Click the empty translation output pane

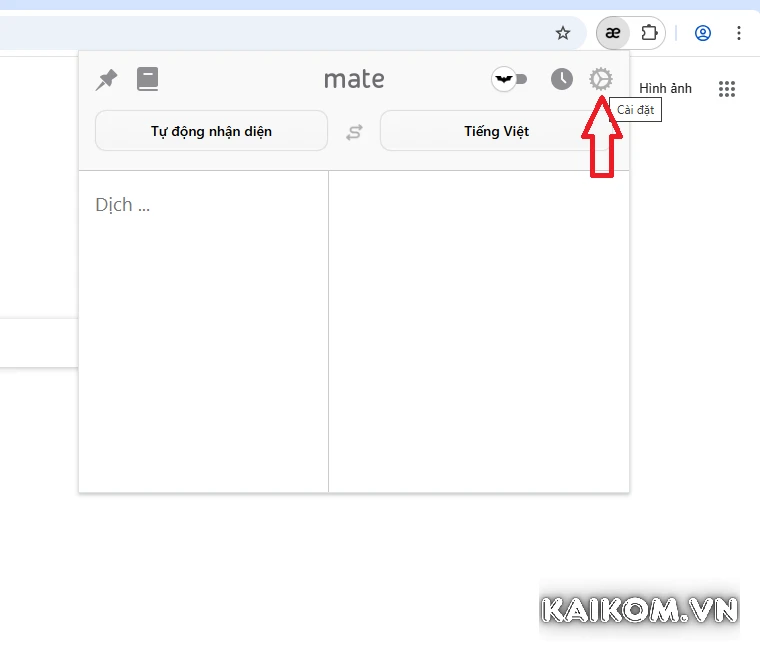tap(478, 330)
